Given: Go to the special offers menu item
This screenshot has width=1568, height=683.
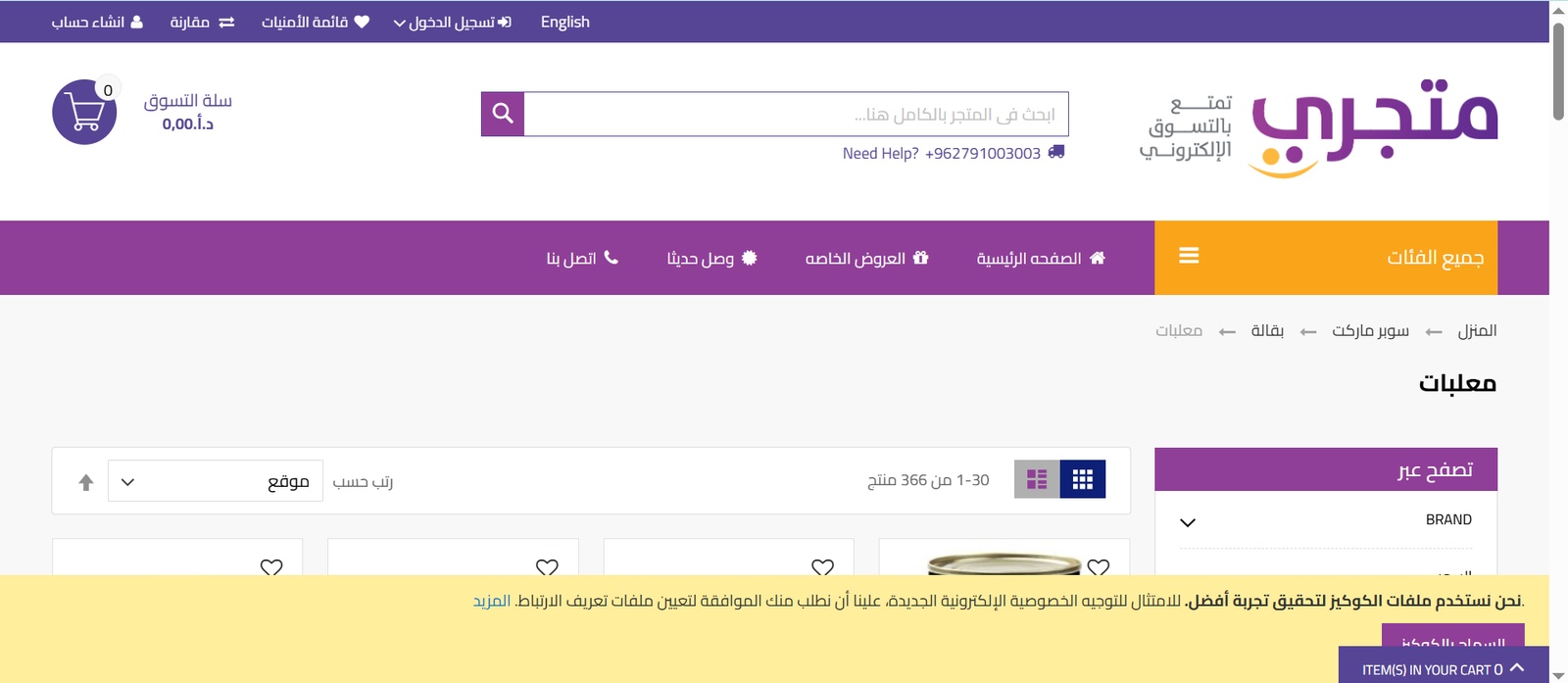Looking at the screenshot, I should 866,258.
